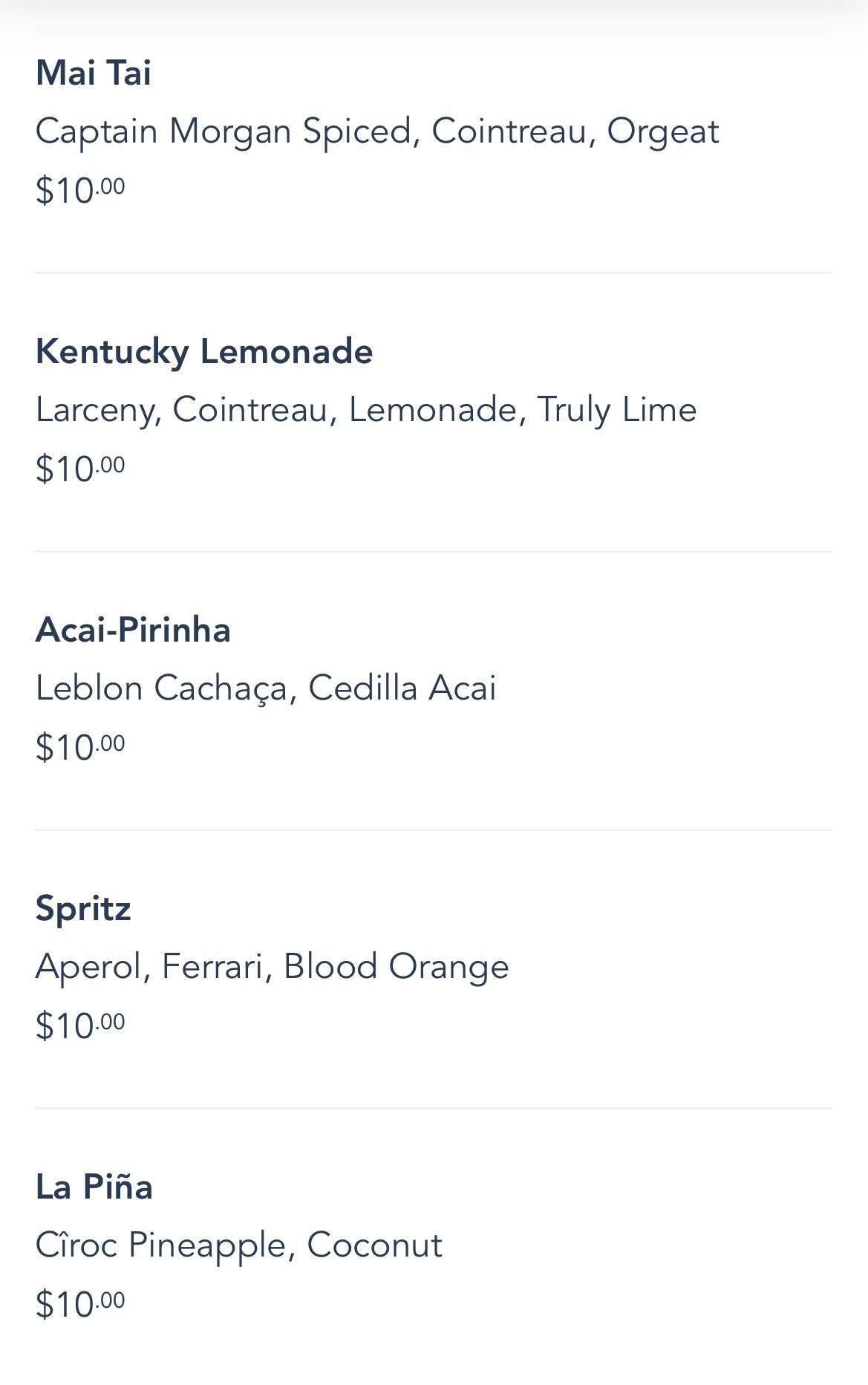The width and height of the screenshot is (868, 1385).
Task: Tap Aperol, Ferrari, Blood Orange text
Action: pyautogui.click(x=272, y=967)
